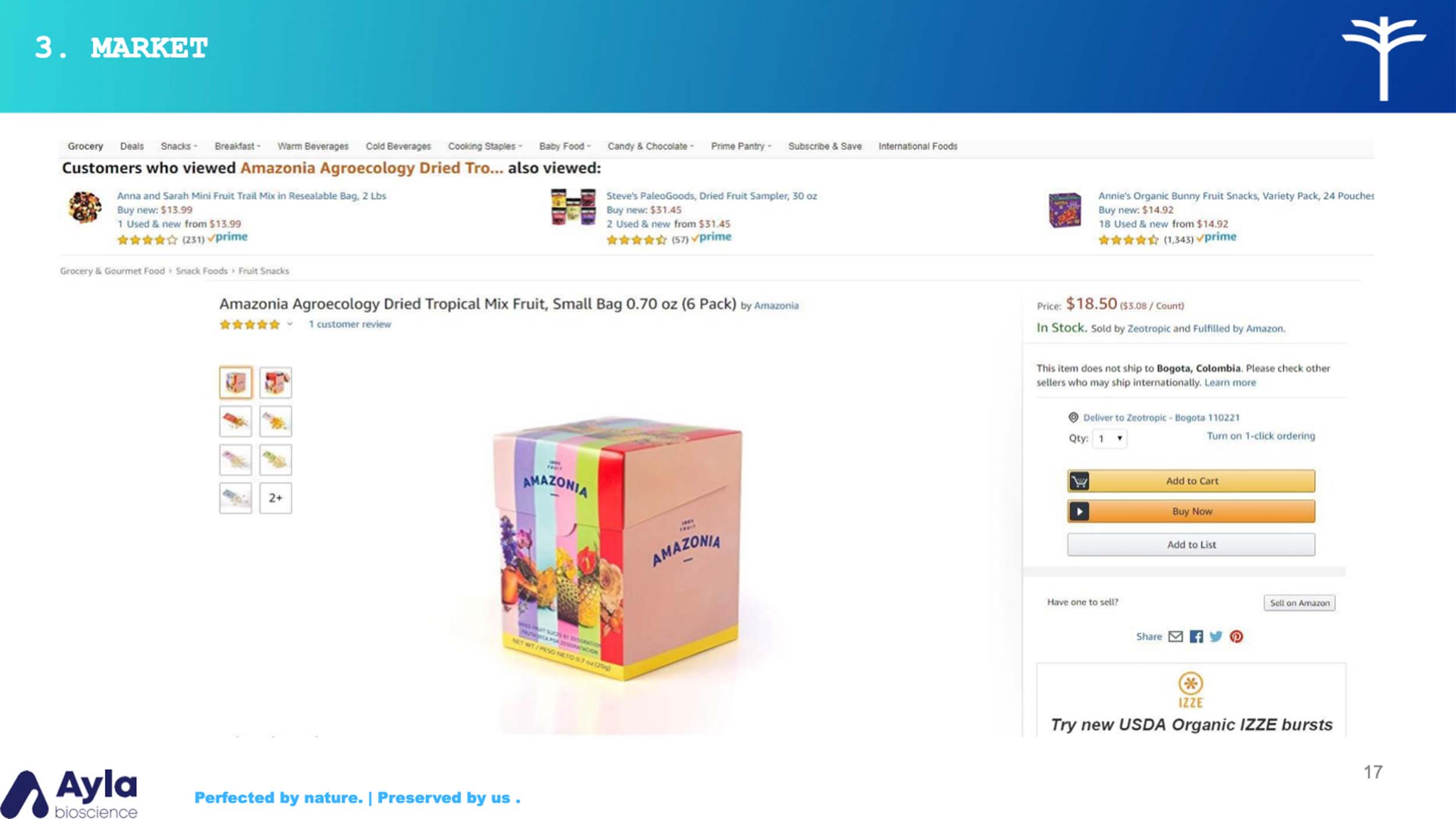This screenshot has width=1456, height=819.
Task: Share product on Facebook icon
Action: tap(1196, 637)
